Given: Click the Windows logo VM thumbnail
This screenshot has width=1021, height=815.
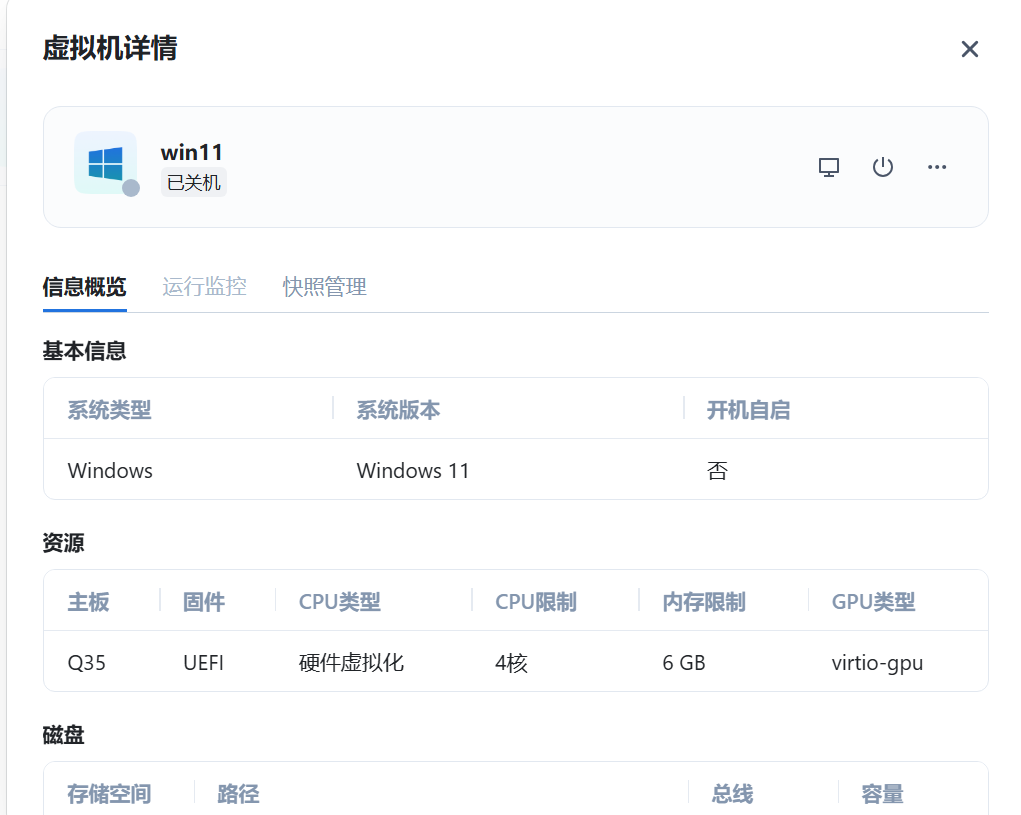Looking at the screenshot, I should tap(105, 163).
